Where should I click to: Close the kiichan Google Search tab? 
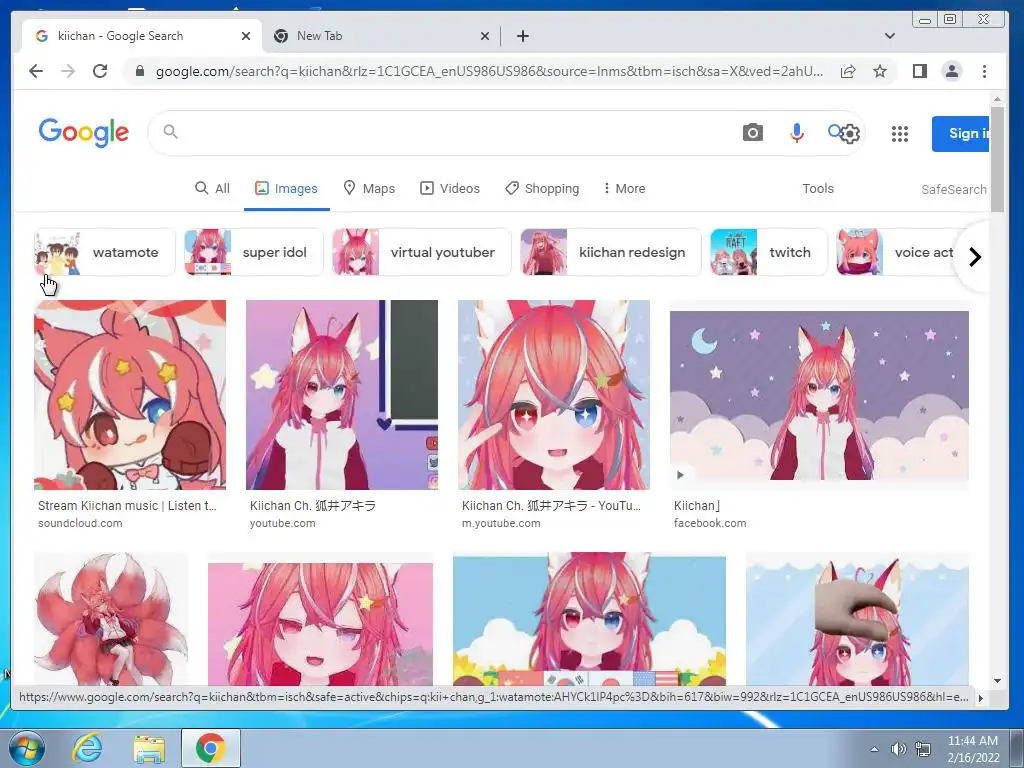coord(246,36)
